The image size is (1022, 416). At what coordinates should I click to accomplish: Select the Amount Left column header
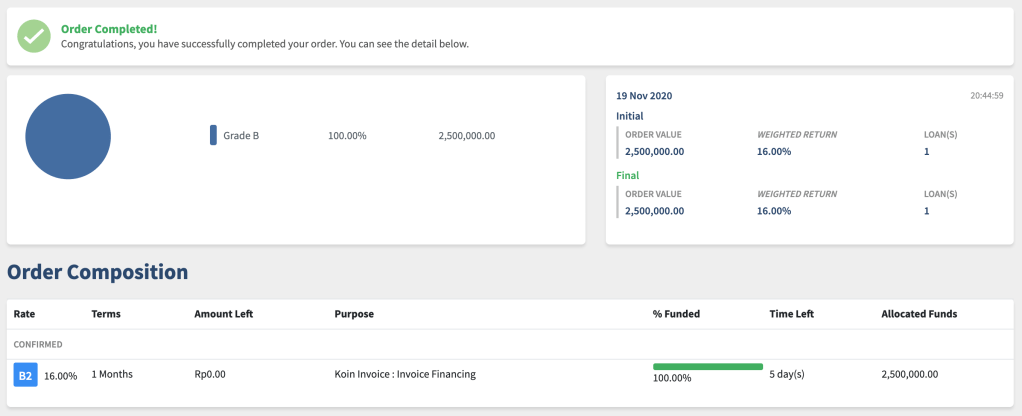tap(223, 314)
